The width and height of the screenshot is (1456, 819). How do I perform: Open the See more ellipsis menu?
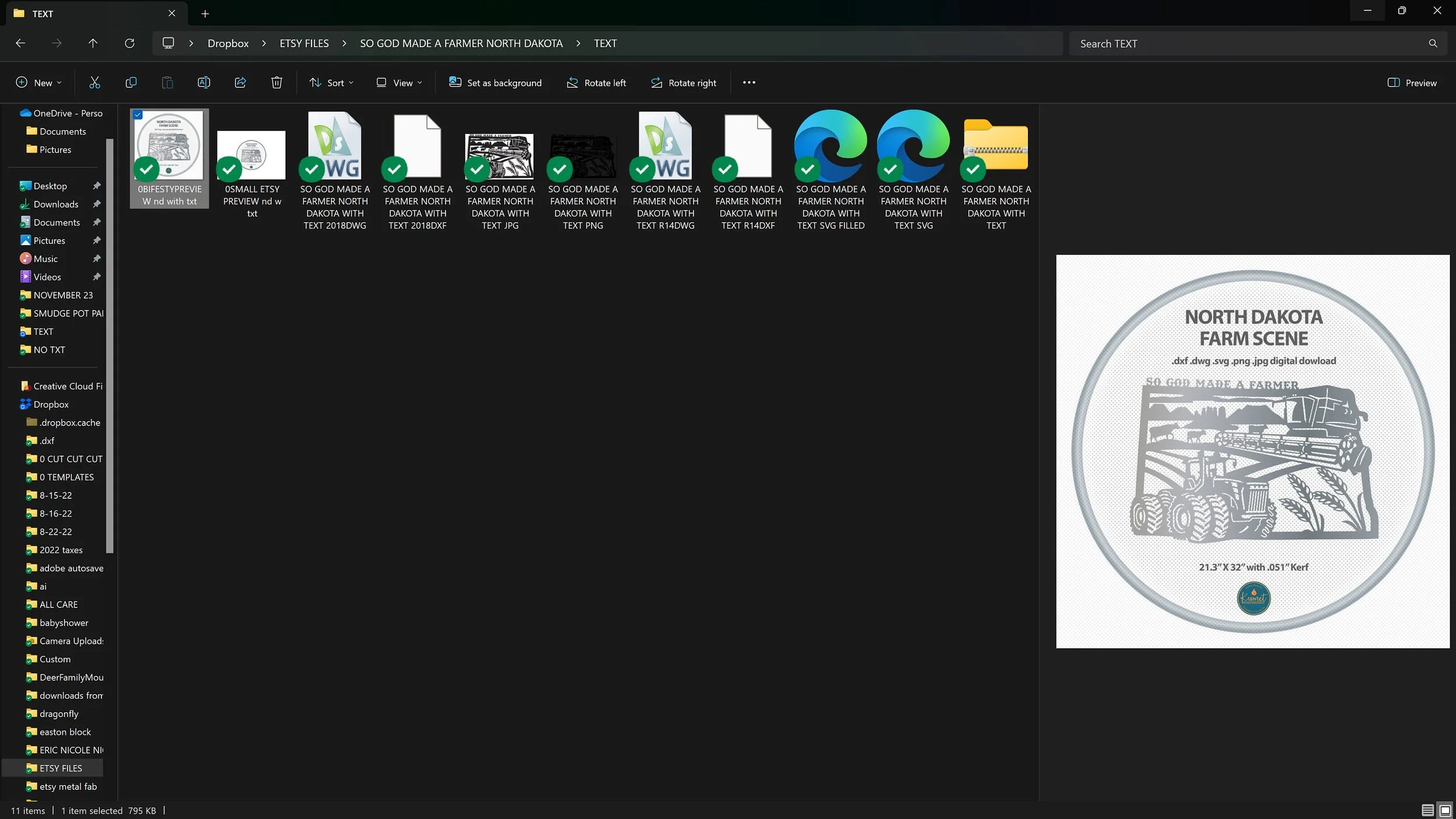[749, 83]
